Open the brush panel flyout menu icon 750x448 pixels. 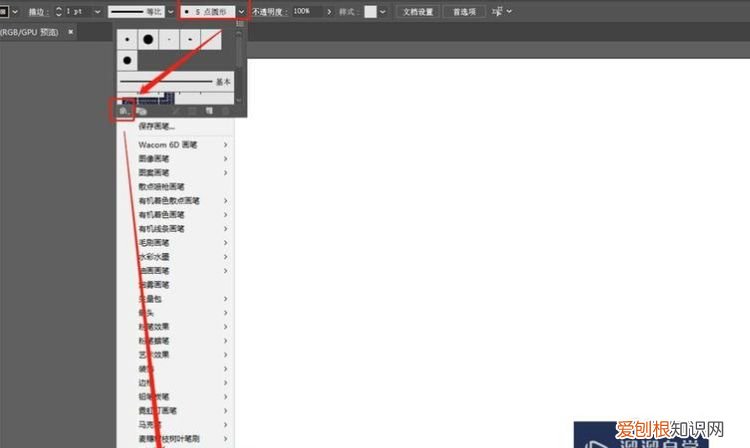tap(240, 23)
